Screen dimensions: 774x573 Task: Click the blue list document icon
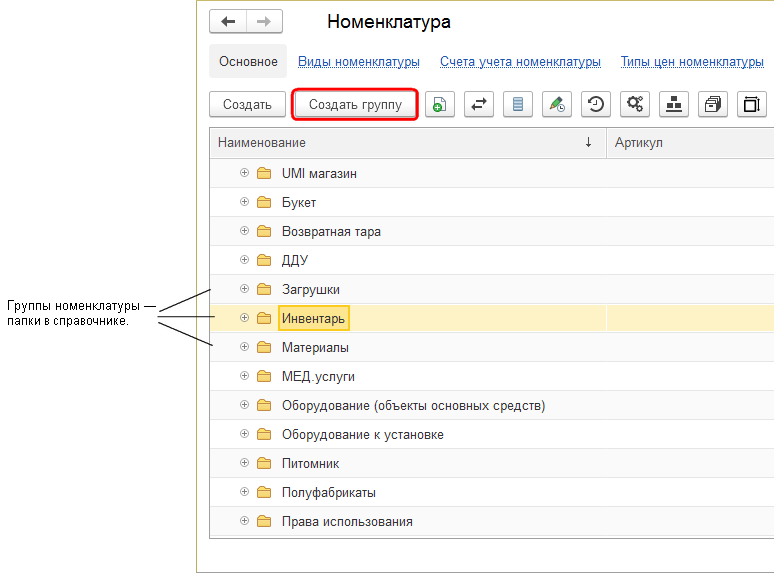tap(518, 104)
